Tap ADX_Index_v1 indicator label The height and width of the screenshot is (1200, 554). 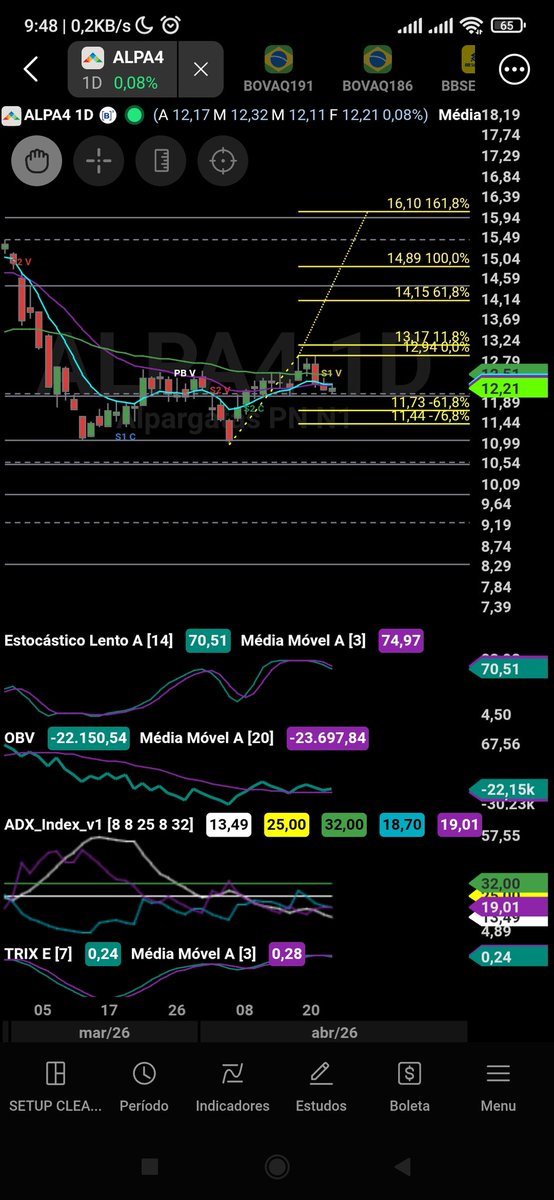(100, 824)
